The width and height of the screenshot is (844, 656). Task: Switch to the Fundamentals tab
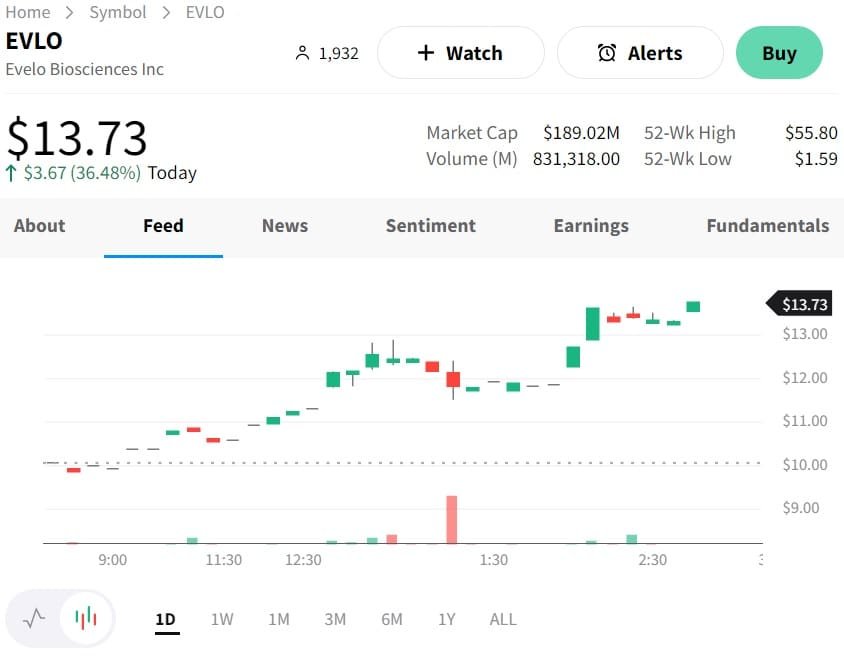[767, 226]
